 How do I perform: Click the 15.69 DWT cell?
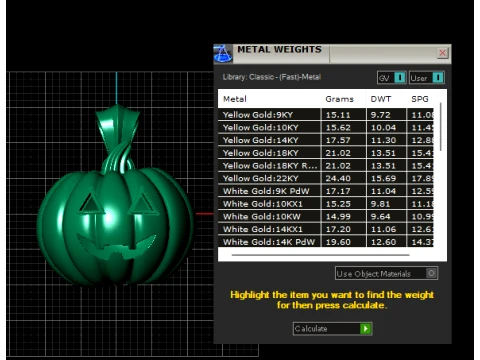pos(386,178)
